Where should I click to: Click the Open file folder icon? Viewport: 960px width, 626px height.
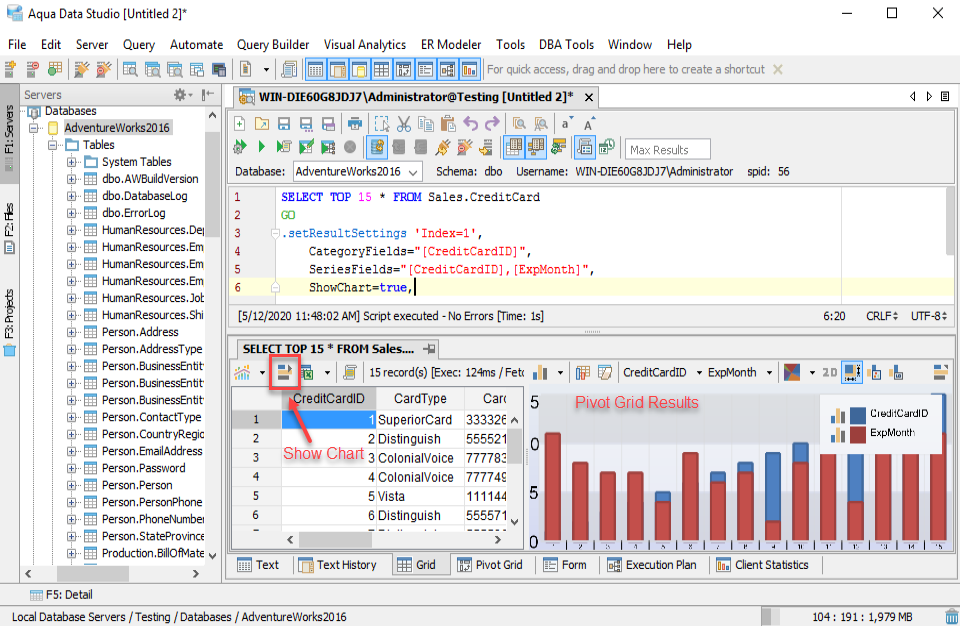[261, 124]
